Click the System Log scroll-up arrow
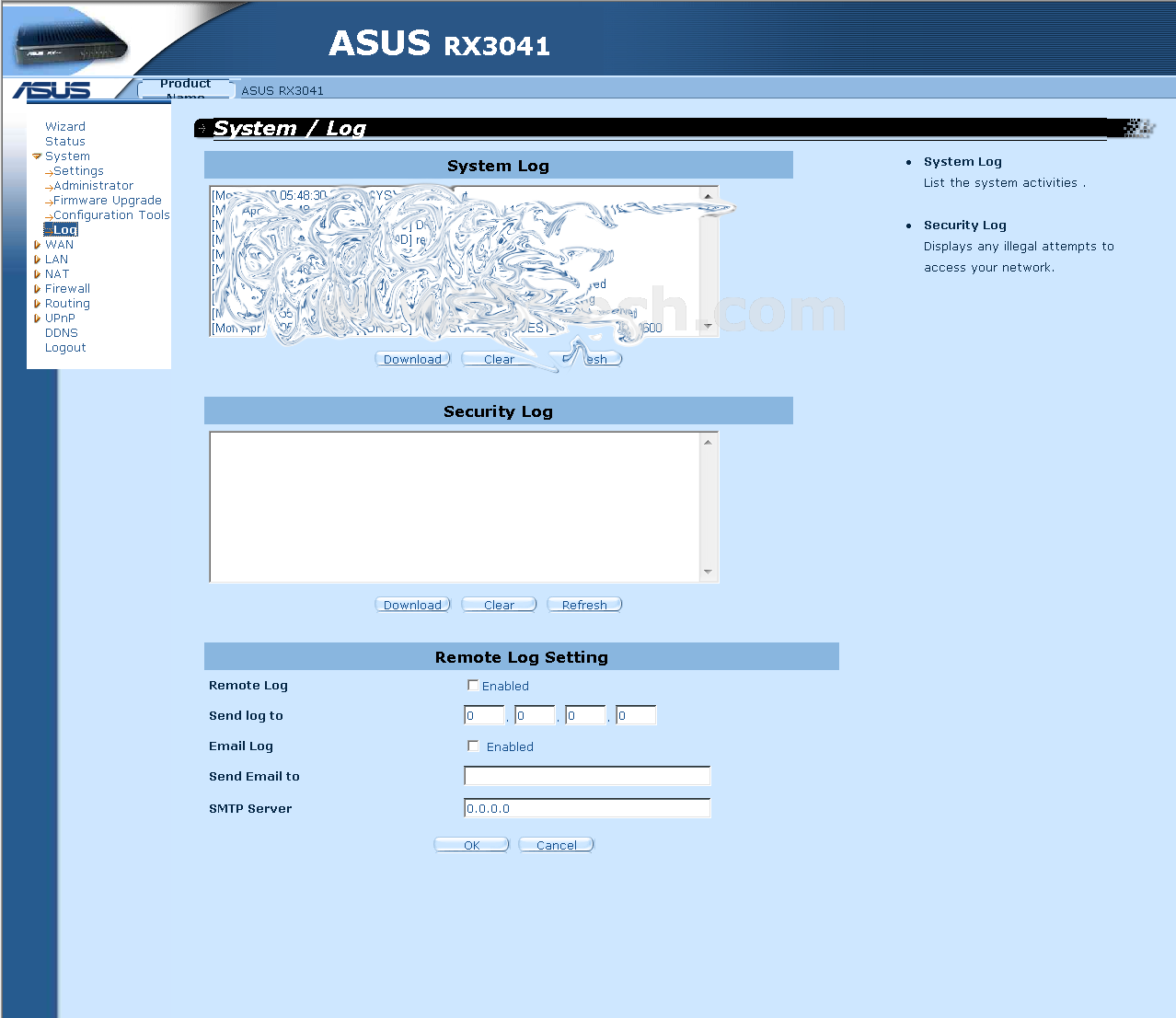1176x1018 pixels. pyautogui.click(x=708, y=196)
